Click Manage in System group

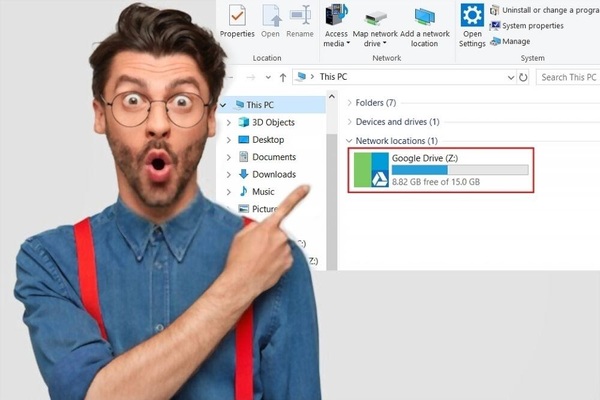510,41
